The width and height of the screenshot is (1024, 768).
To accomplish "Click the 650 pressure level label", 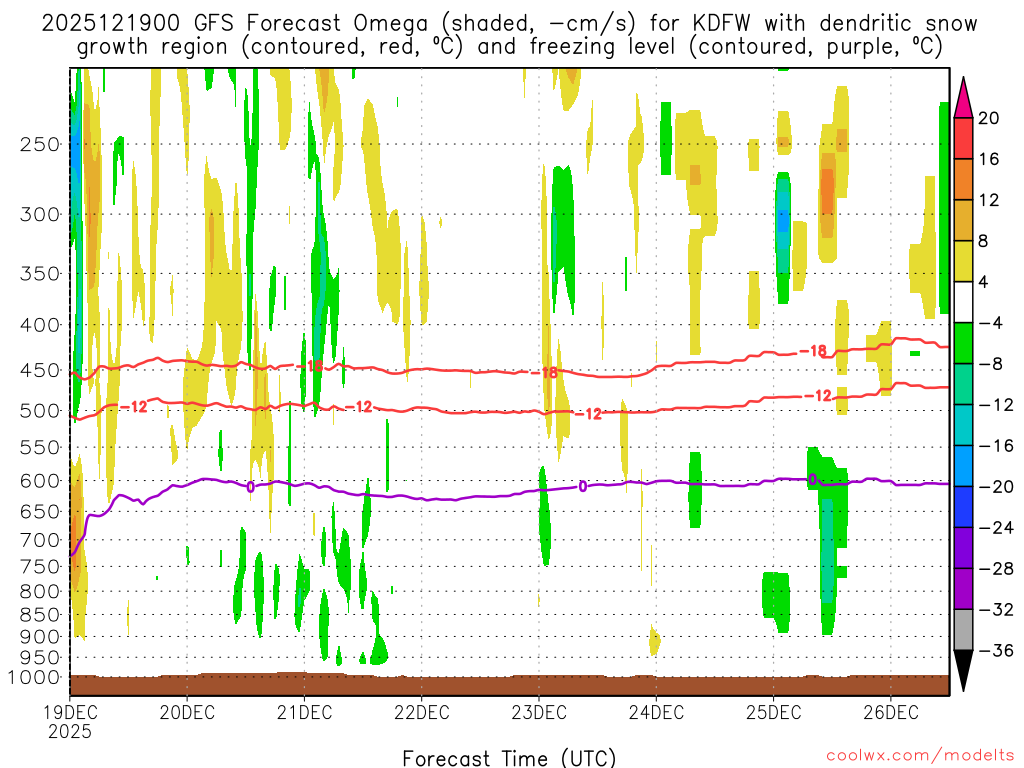I will pos(40,511).
